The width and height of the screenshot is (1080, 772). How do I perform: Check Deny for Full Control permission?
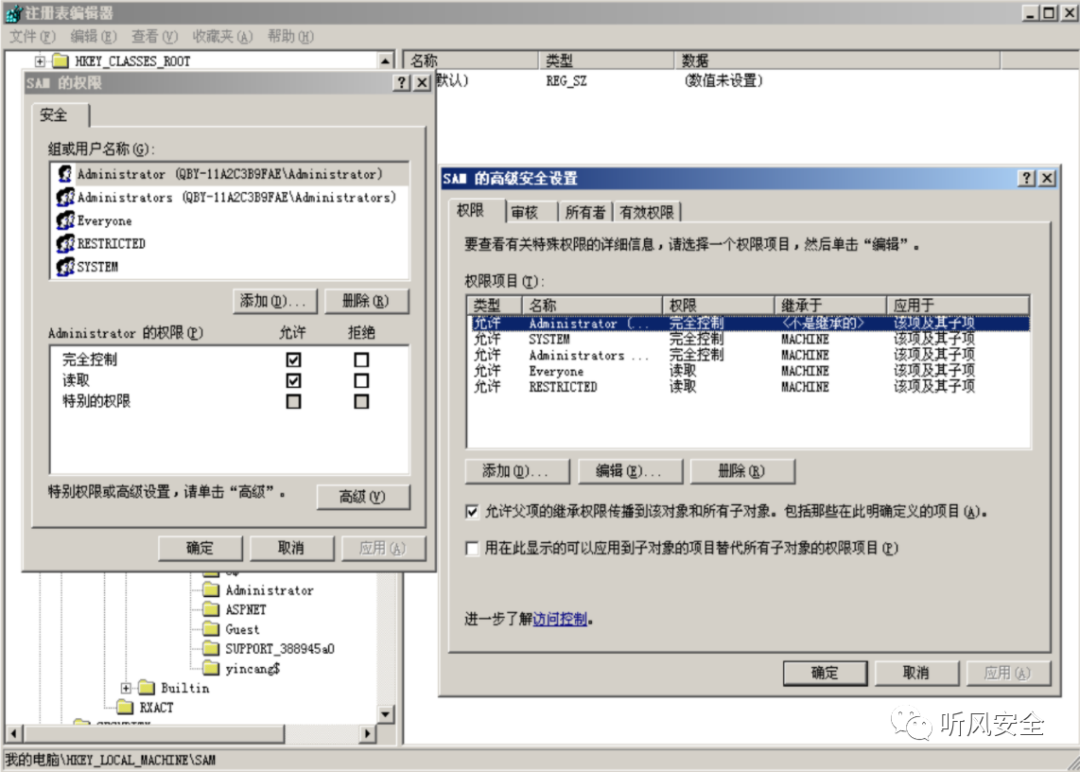click(362, 359)
